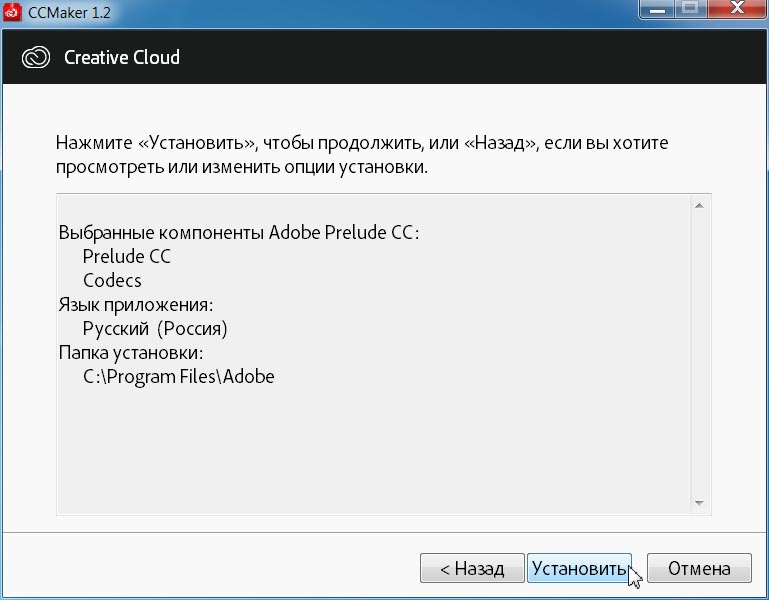Cancel installation with the Отмена button
The height and width of the screenshot is (600, 769).
(699, 568)
